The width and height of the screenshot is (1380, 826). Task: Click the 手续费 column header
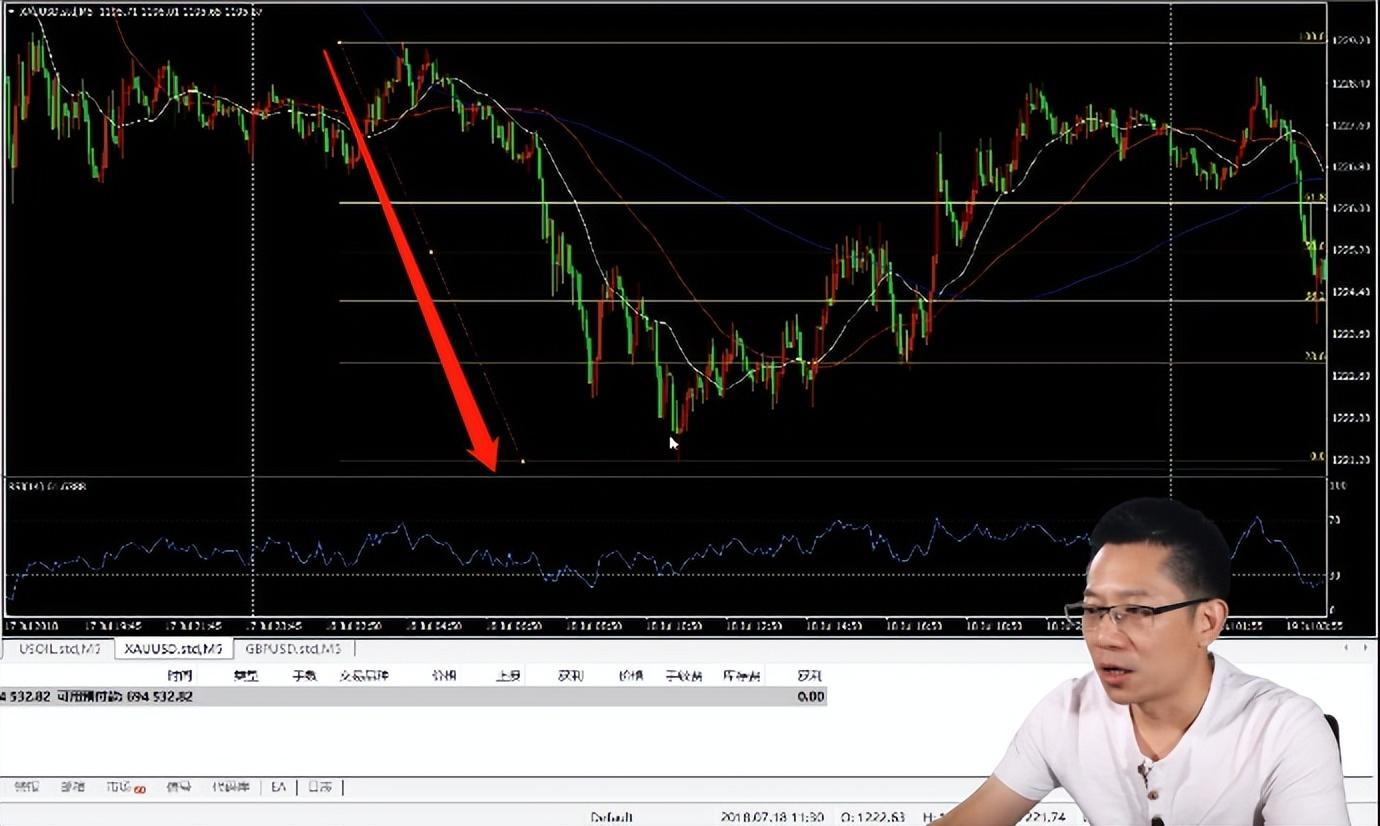tap(685, 676)
